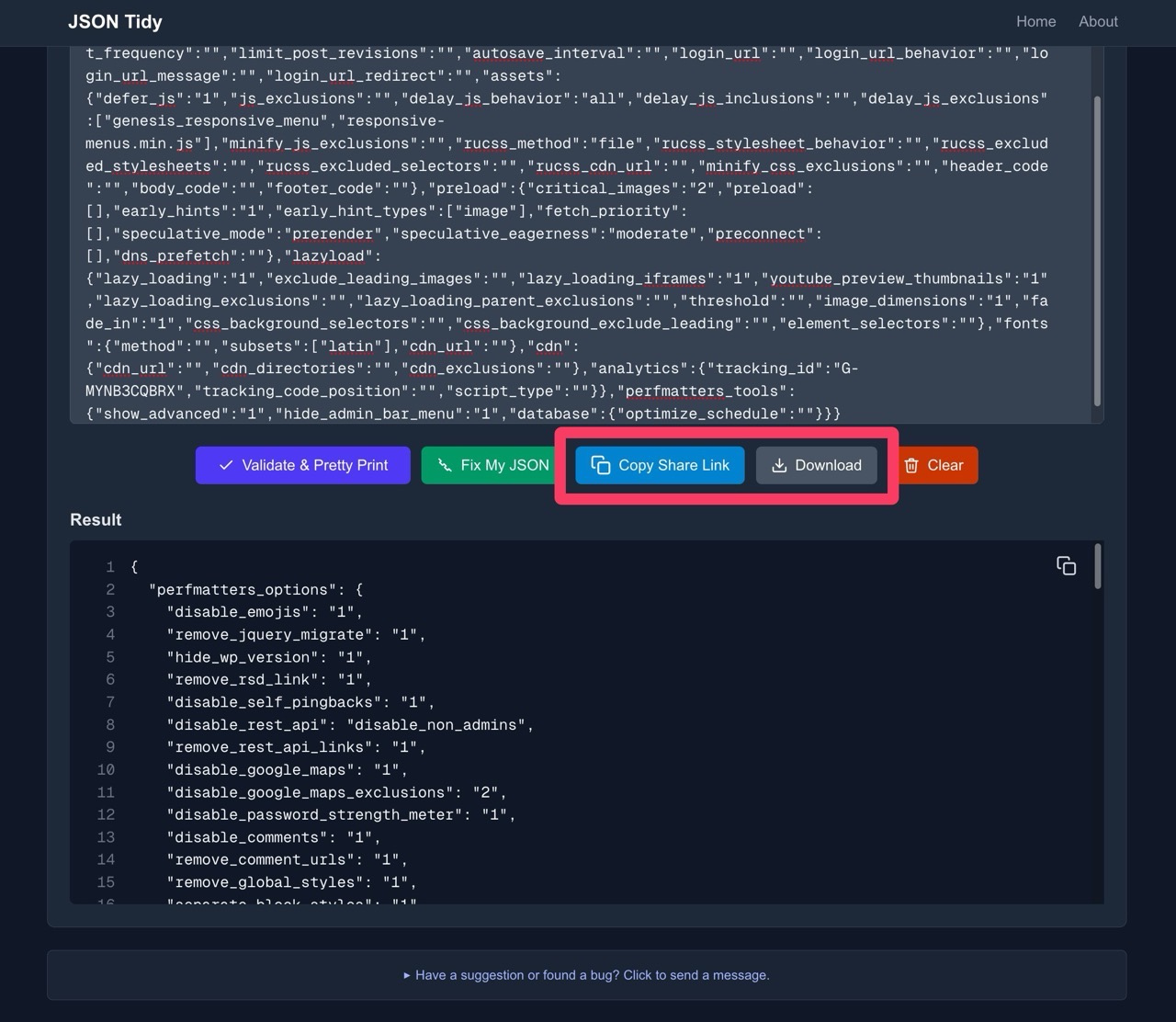This screenshot has height=1022, width=1176.
Task: Click inside the JSON input text area
Action: 581,233
